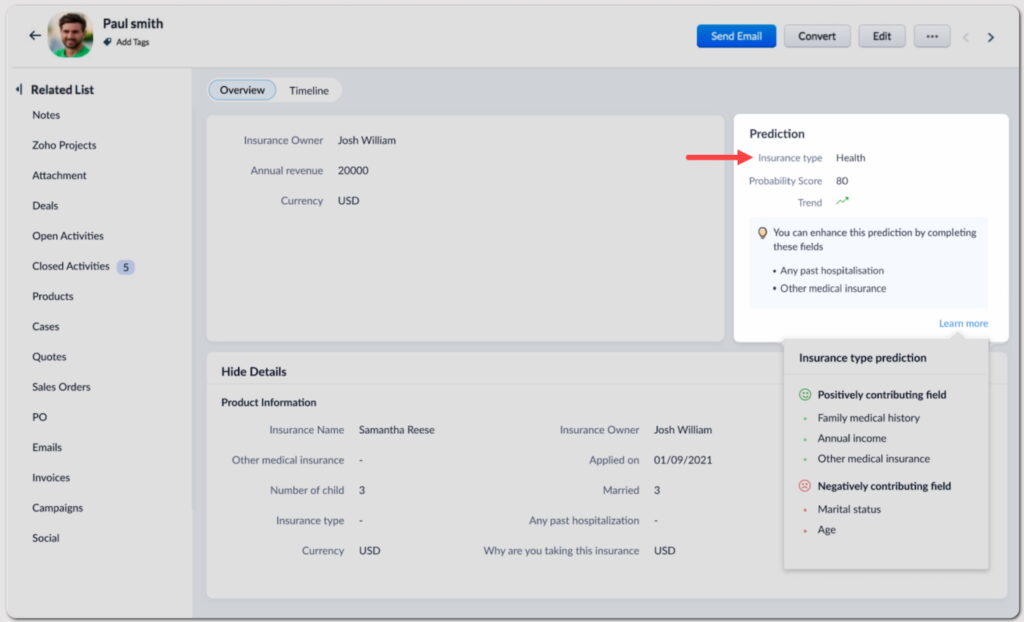Click the Add Tags icon
Image resolution: width=1024 pixels, height=622 pixels.
tap(108, 42)
